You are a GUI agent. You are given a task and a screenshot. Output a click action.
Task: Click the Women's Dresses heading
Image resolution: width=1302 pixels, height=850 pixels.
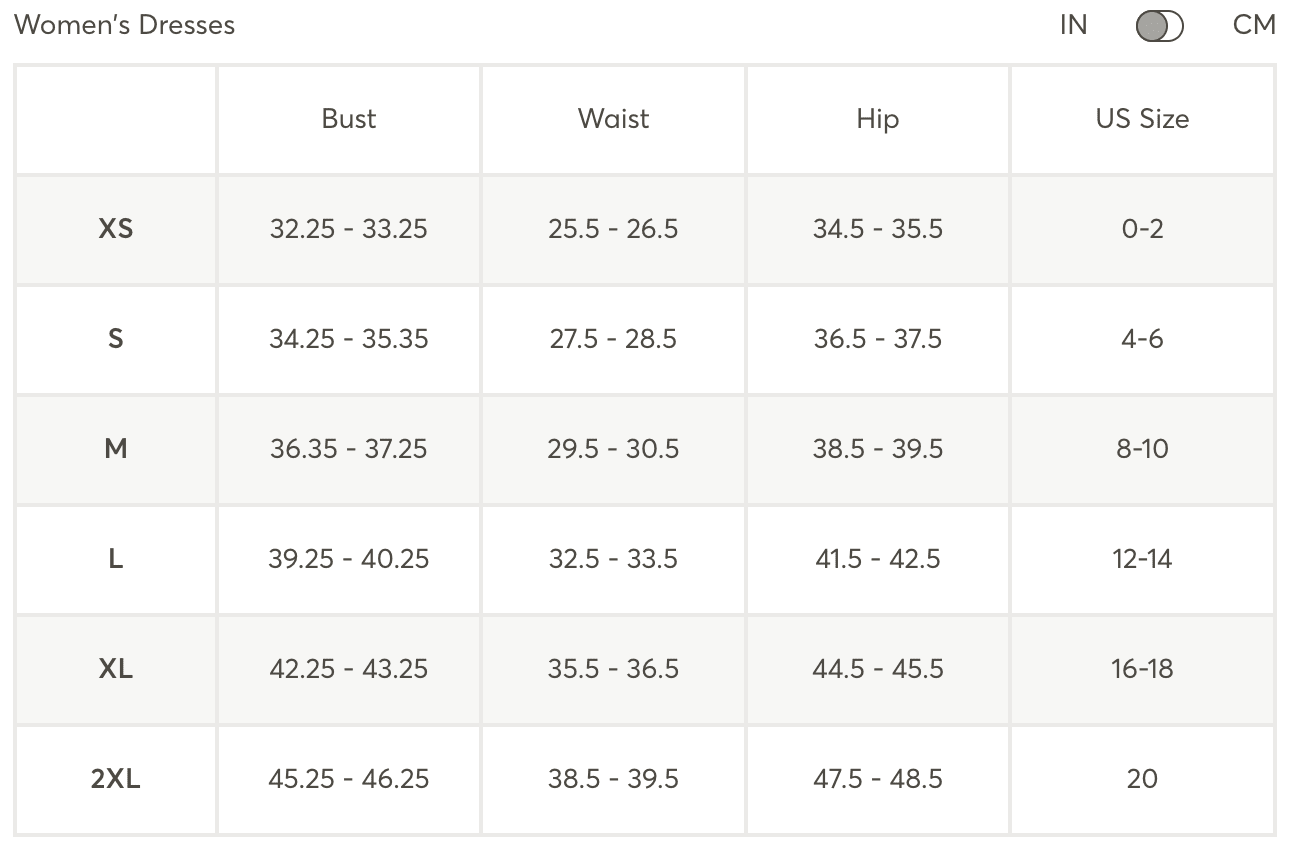(x=125, y=25)
